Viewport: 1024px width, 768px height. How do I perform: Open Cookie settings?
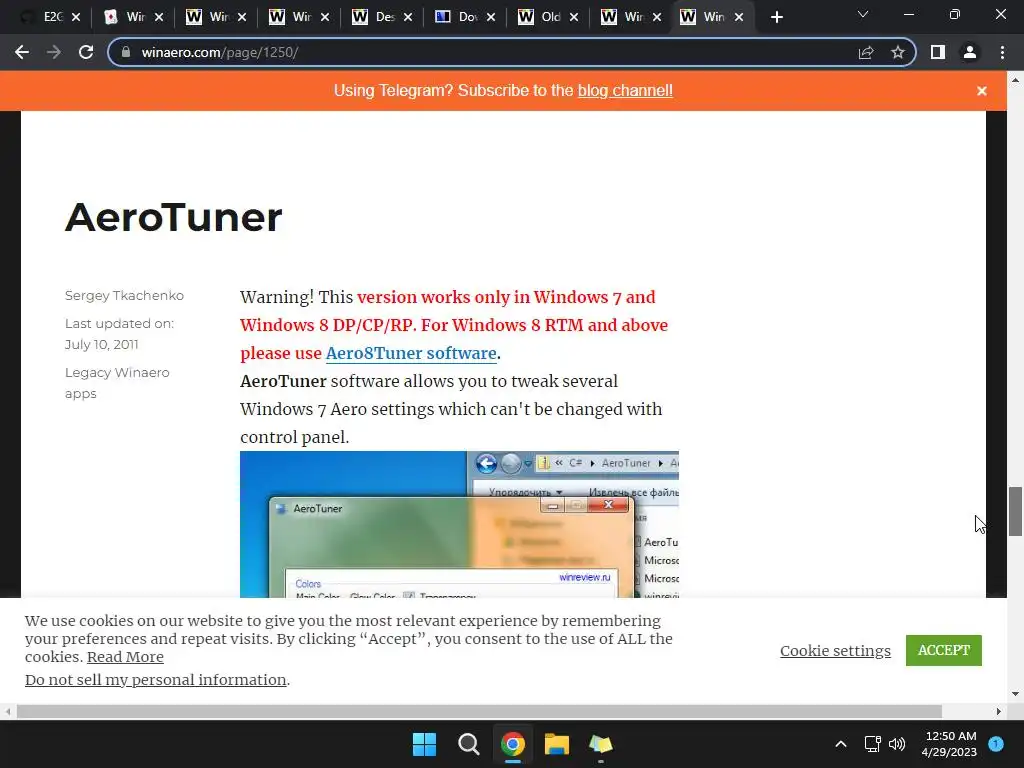click(835, 650)
